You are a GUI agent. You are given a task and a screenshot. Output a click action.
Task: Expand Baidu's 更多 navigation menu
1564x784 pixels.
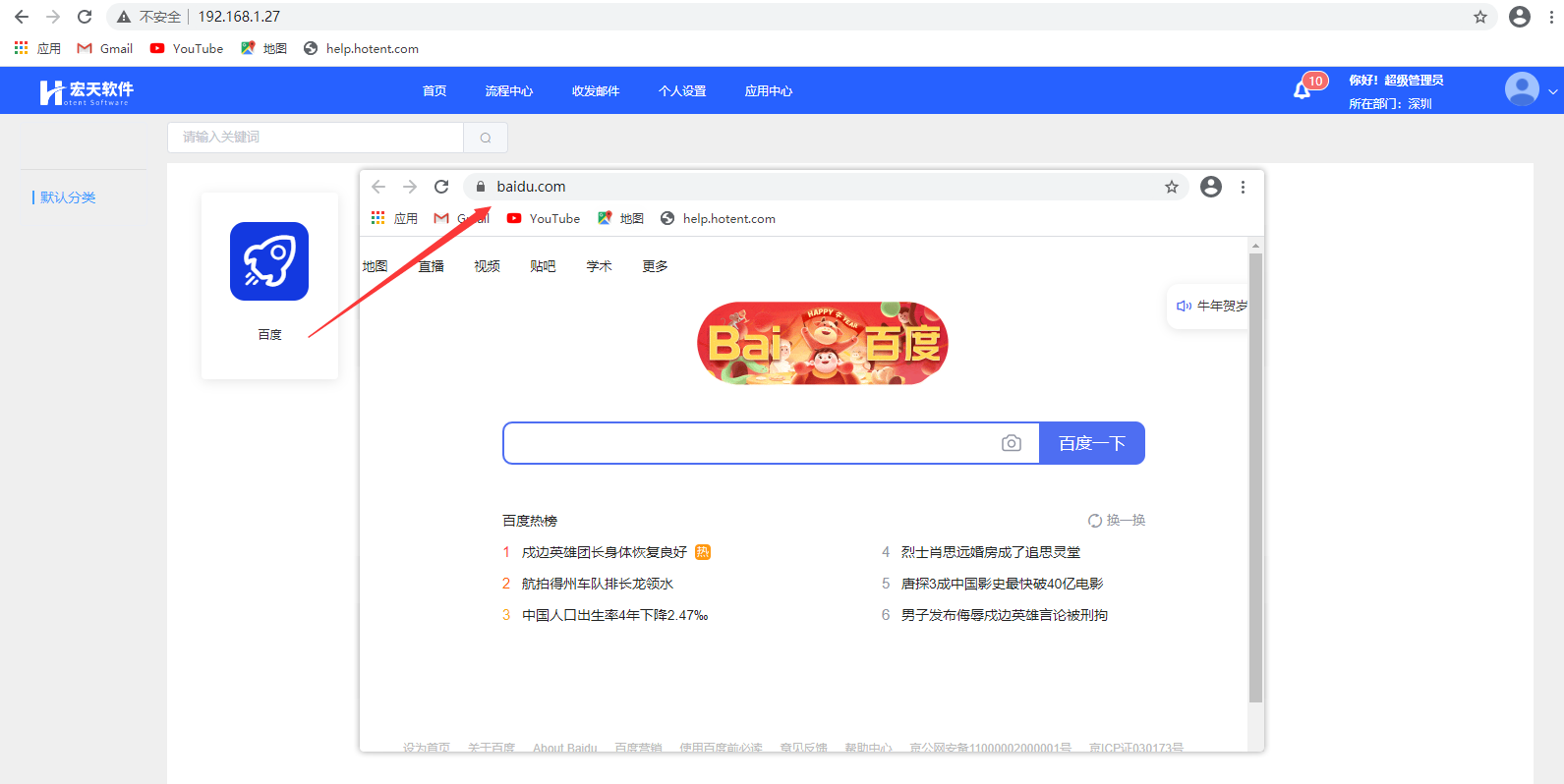pyautogui.click(x=655, y=266)
